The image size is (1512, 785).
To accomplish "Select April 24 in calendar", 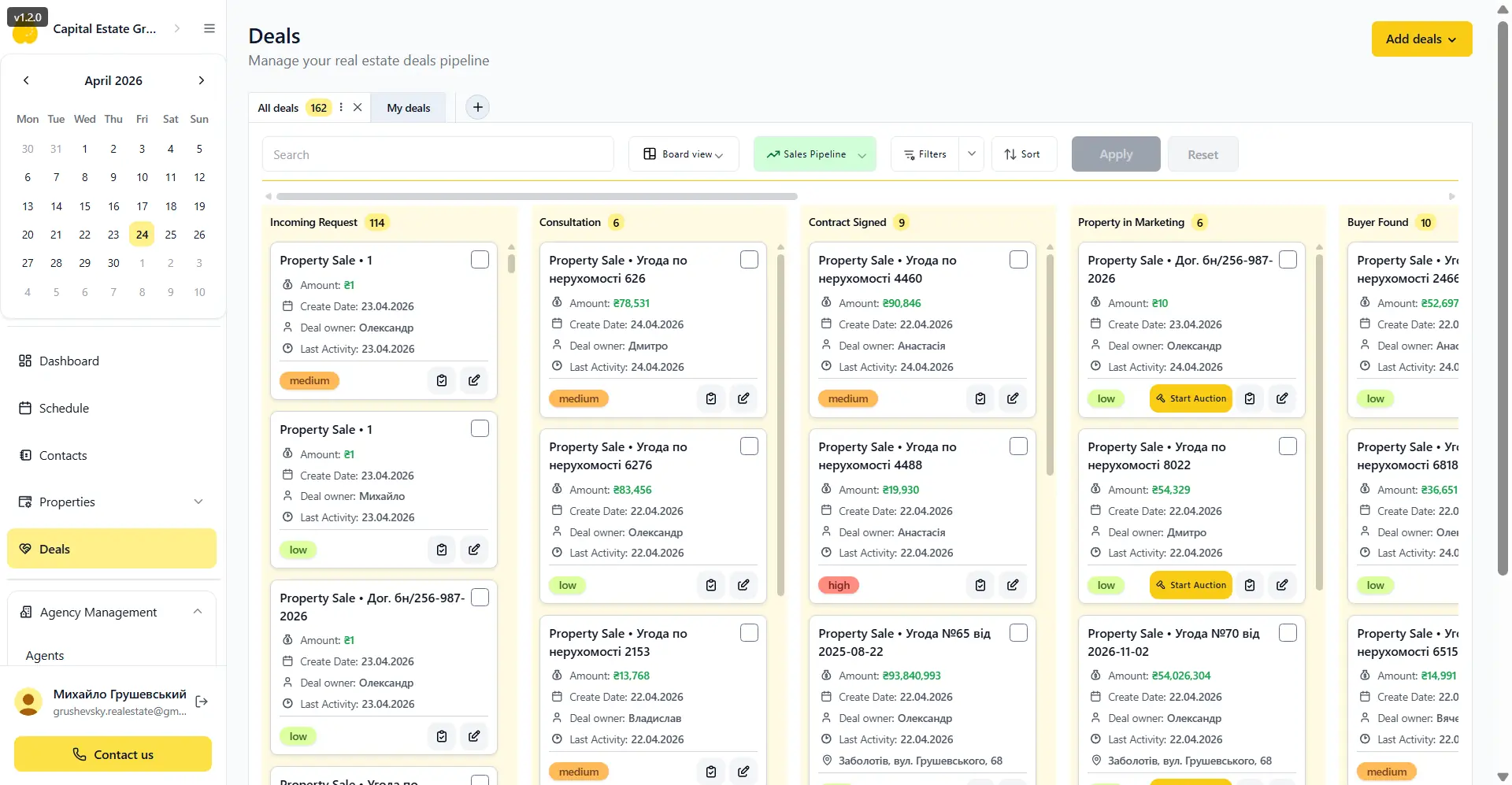I will [142, 235].
